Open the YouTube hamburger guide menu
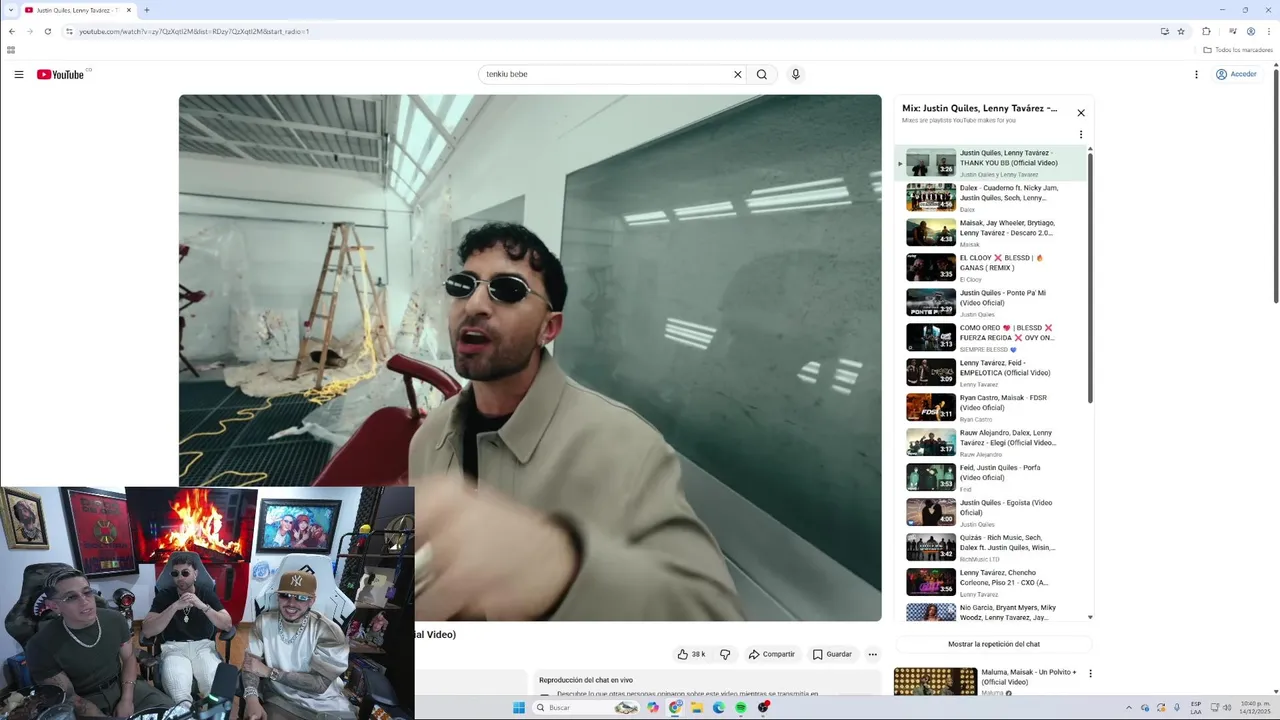This screenshot has width=1280, height=720. pos(18,74)
